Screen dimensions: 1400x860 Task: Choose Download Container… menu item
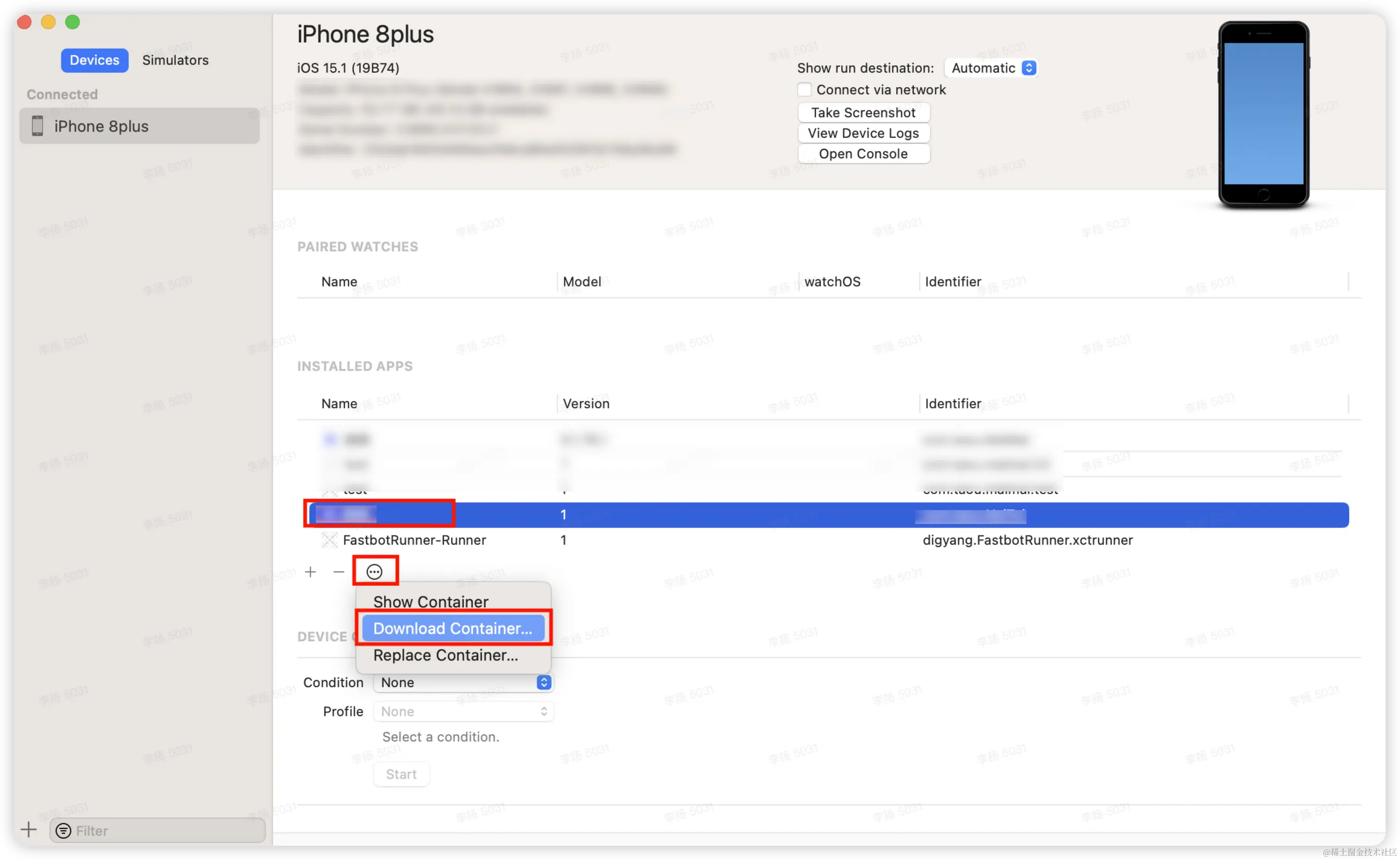pos(453,629)
